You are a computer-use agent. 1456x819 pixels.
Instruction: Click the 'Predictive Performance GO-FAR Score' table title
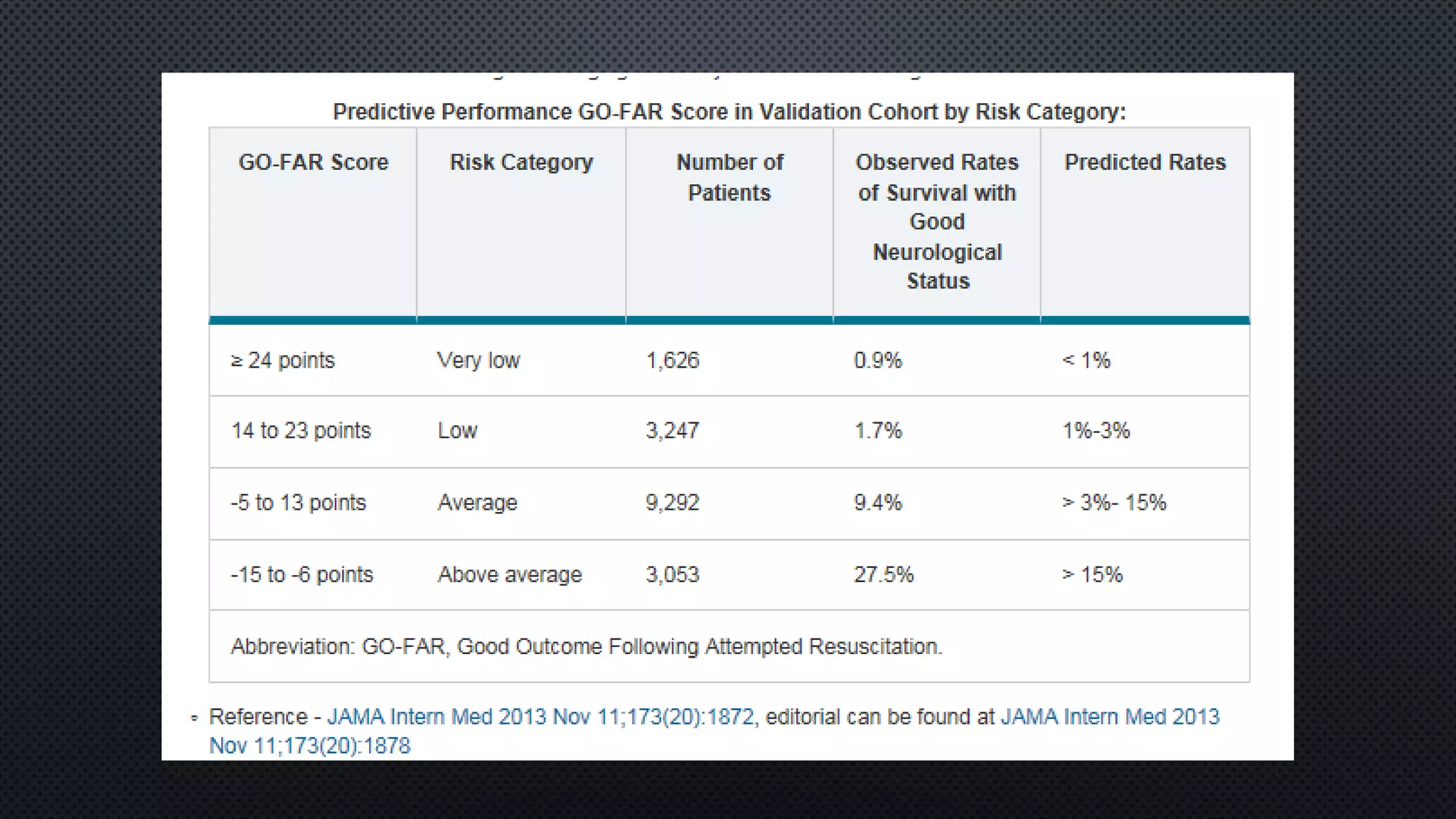point(729,112)
